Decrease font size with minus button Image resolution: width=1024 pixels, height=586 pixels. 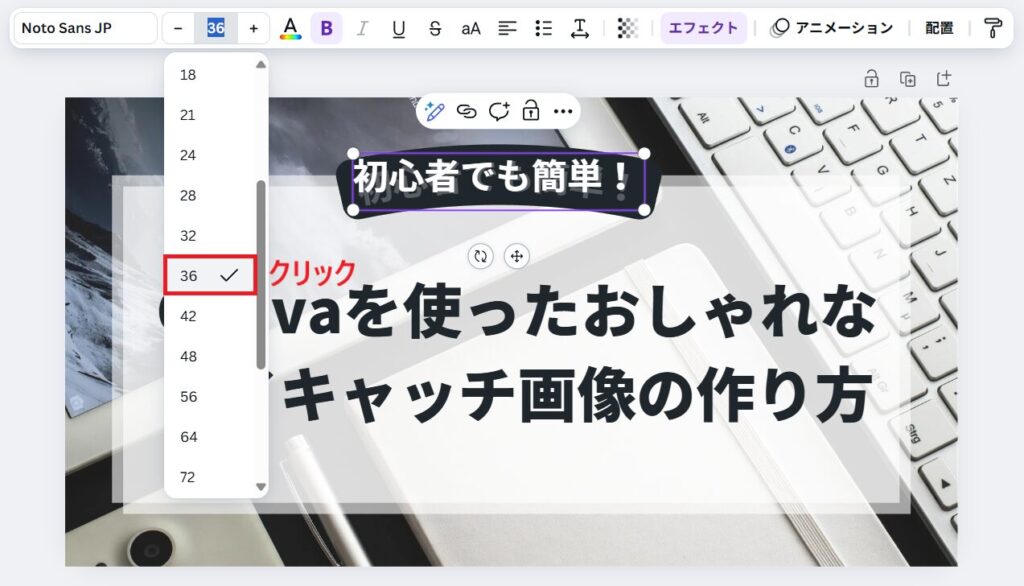click(x=178, y=28)
